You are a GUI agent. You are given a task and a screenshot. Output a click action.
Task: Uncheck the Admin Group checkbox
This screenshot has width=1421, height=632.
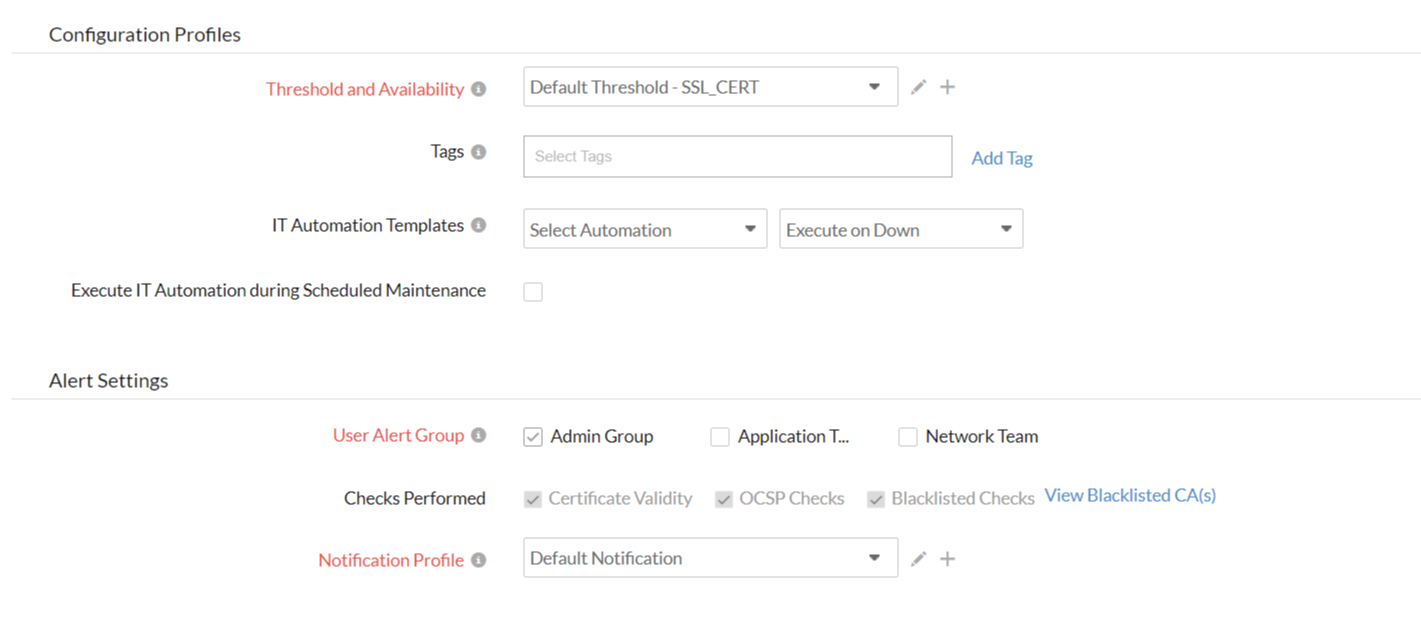(x=533, y=437)
